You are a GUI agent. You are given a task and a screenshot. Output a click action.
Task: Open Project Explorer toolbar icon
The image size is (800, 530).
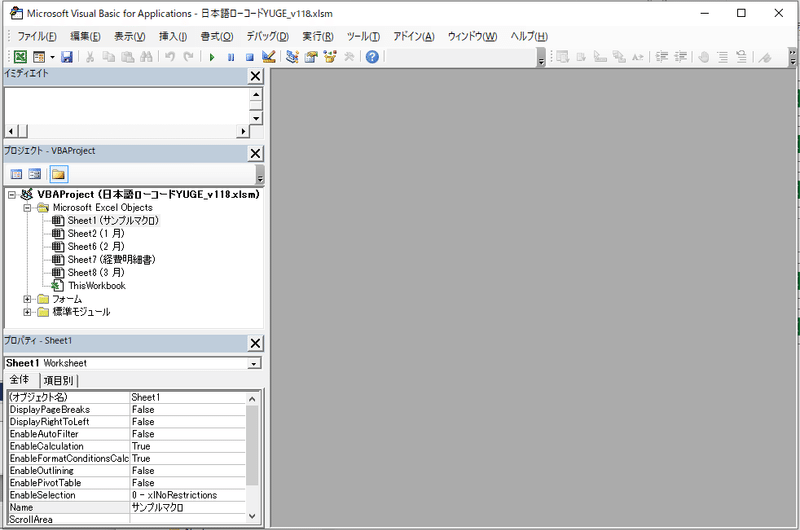[292, 57]
